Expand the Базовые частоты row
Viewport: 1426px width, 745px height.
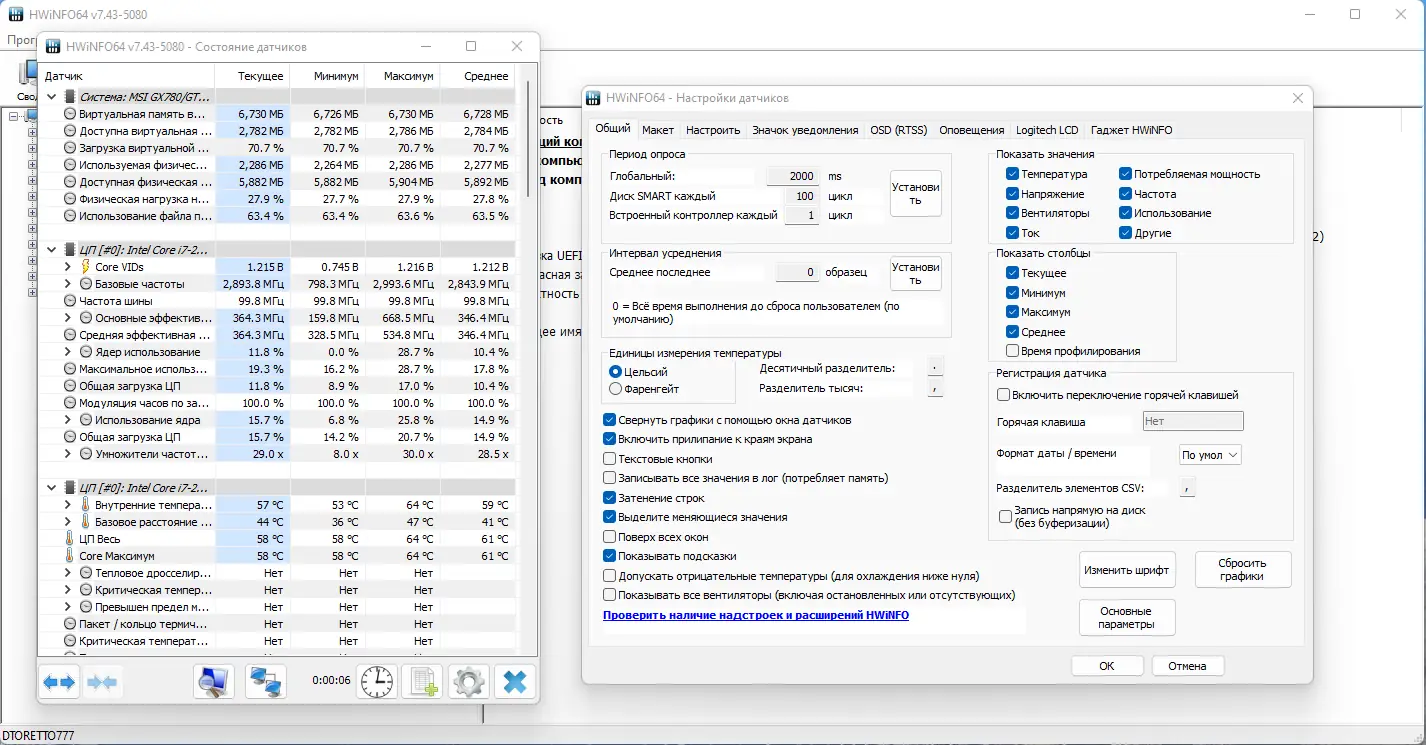tap(68, 284)
